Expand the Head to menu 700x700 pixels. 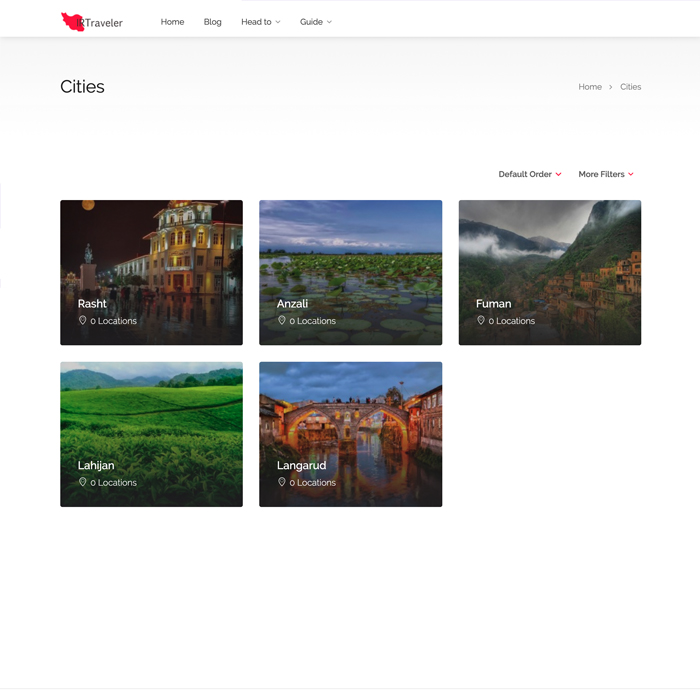[x=261, y=22]
